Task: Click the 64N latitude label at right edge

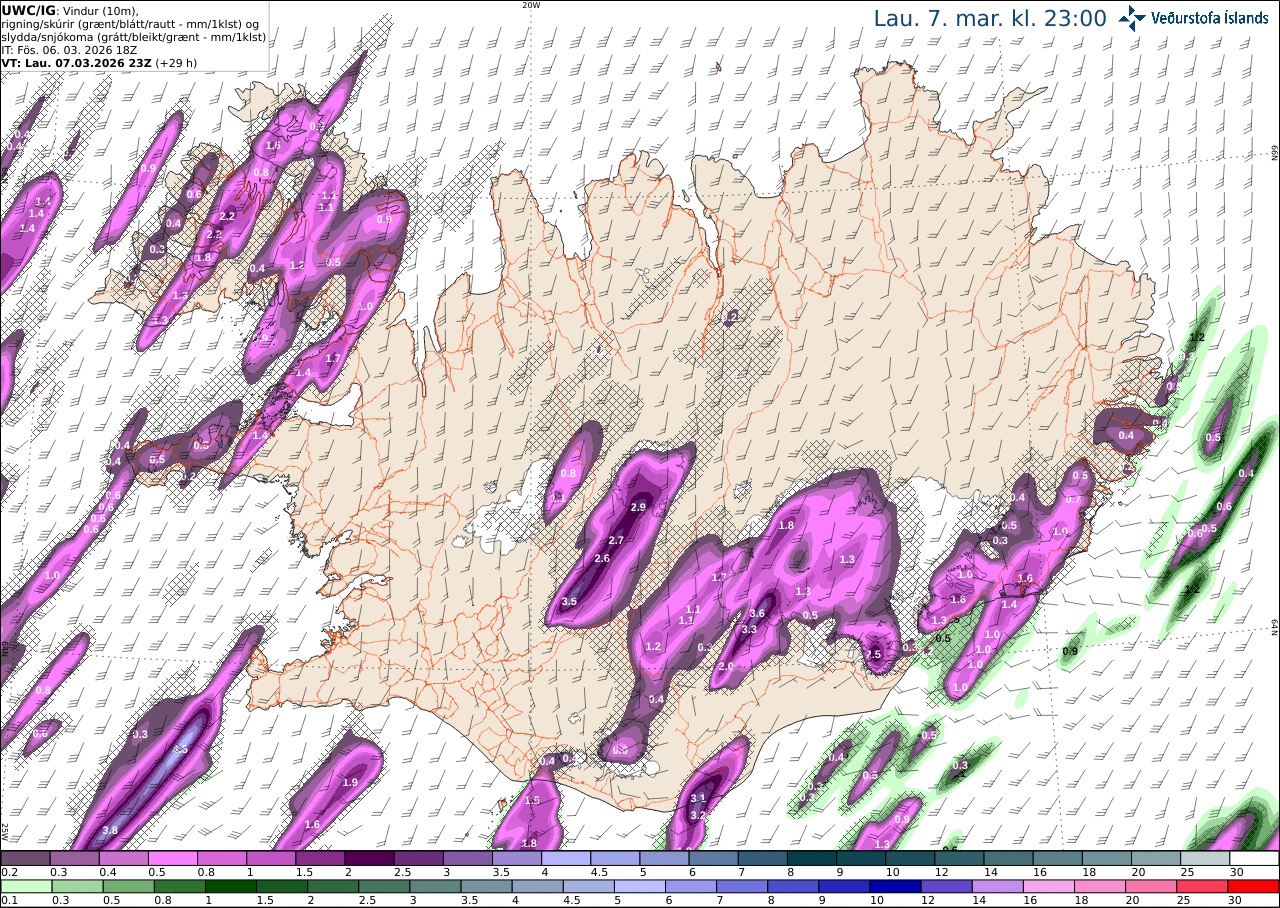Action: pos(1275,628)
